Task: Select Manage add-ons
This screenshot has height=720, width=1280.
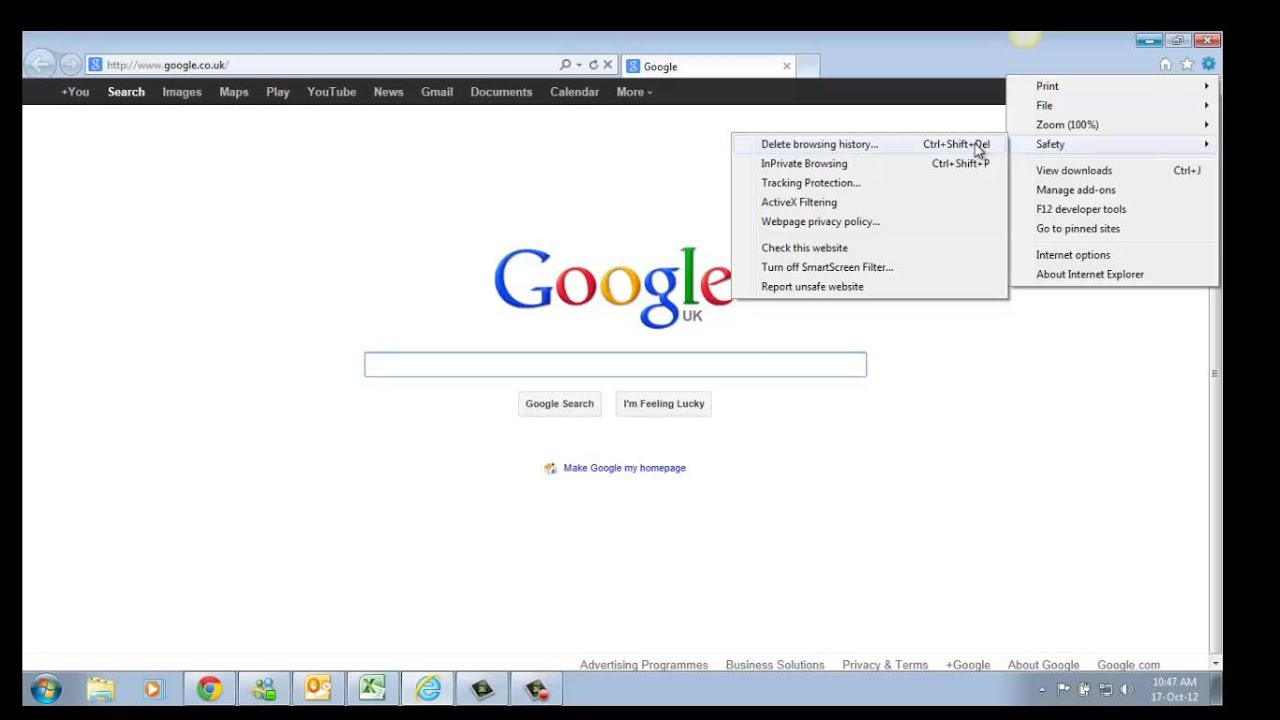Action: tap(1114, 190)
